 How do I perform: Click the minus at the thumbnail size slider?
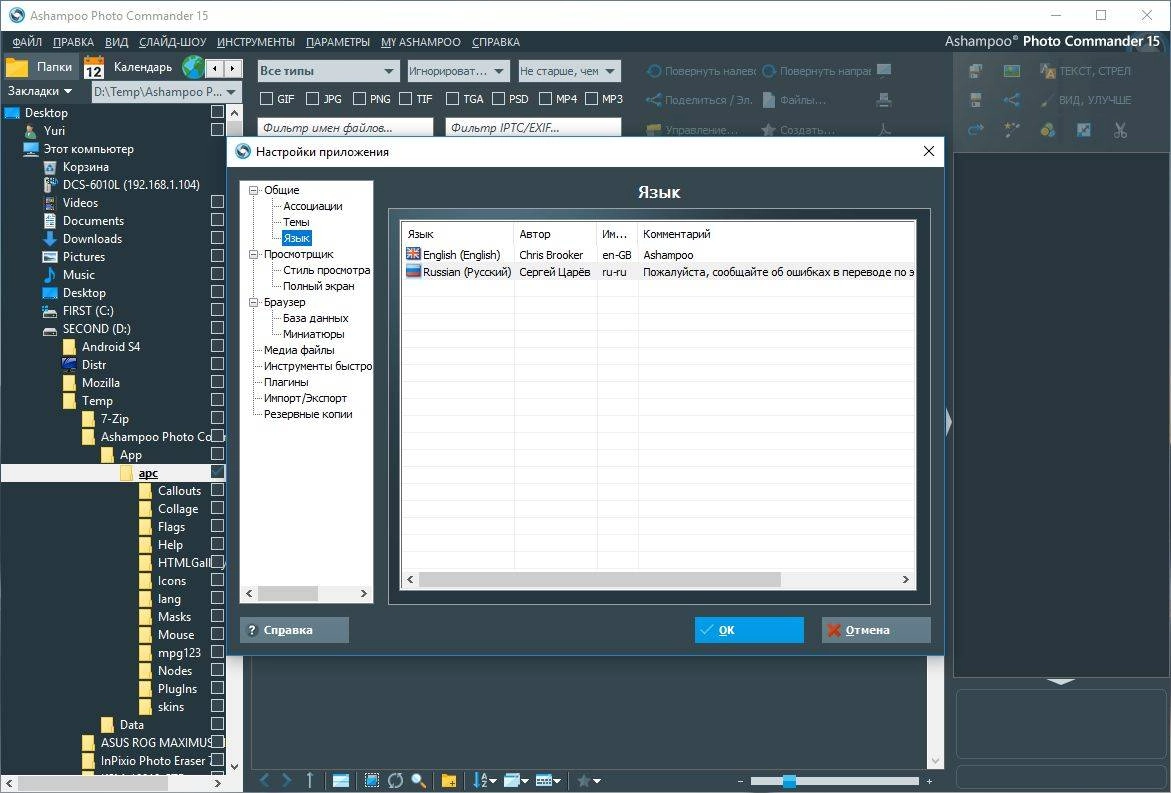coord(740,781)
